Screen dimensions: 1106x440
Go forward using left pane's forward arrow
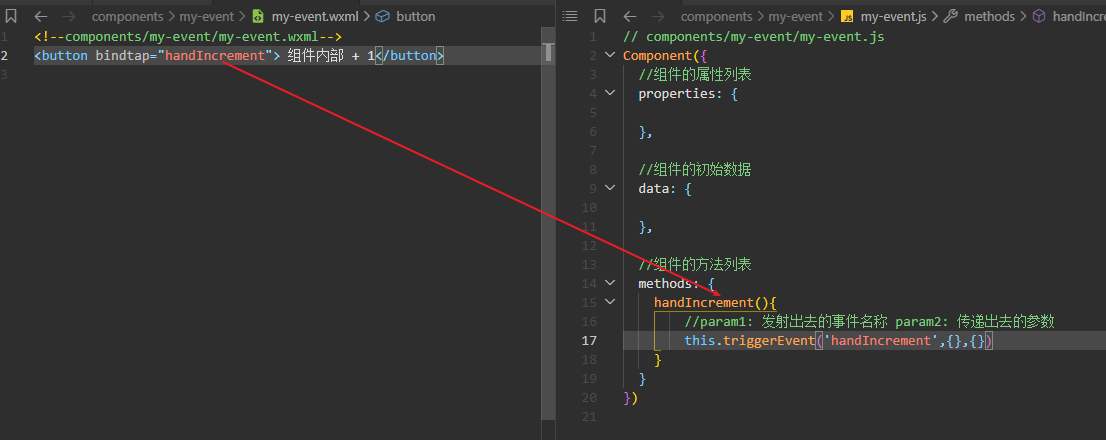(68, 16)
